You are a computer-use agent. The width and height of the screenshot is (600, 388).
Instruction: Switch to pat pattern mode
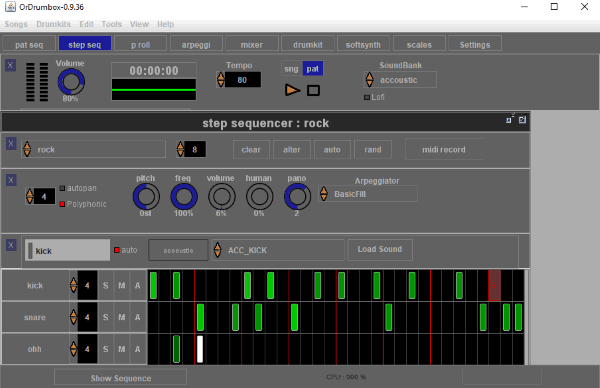point(313,69)
